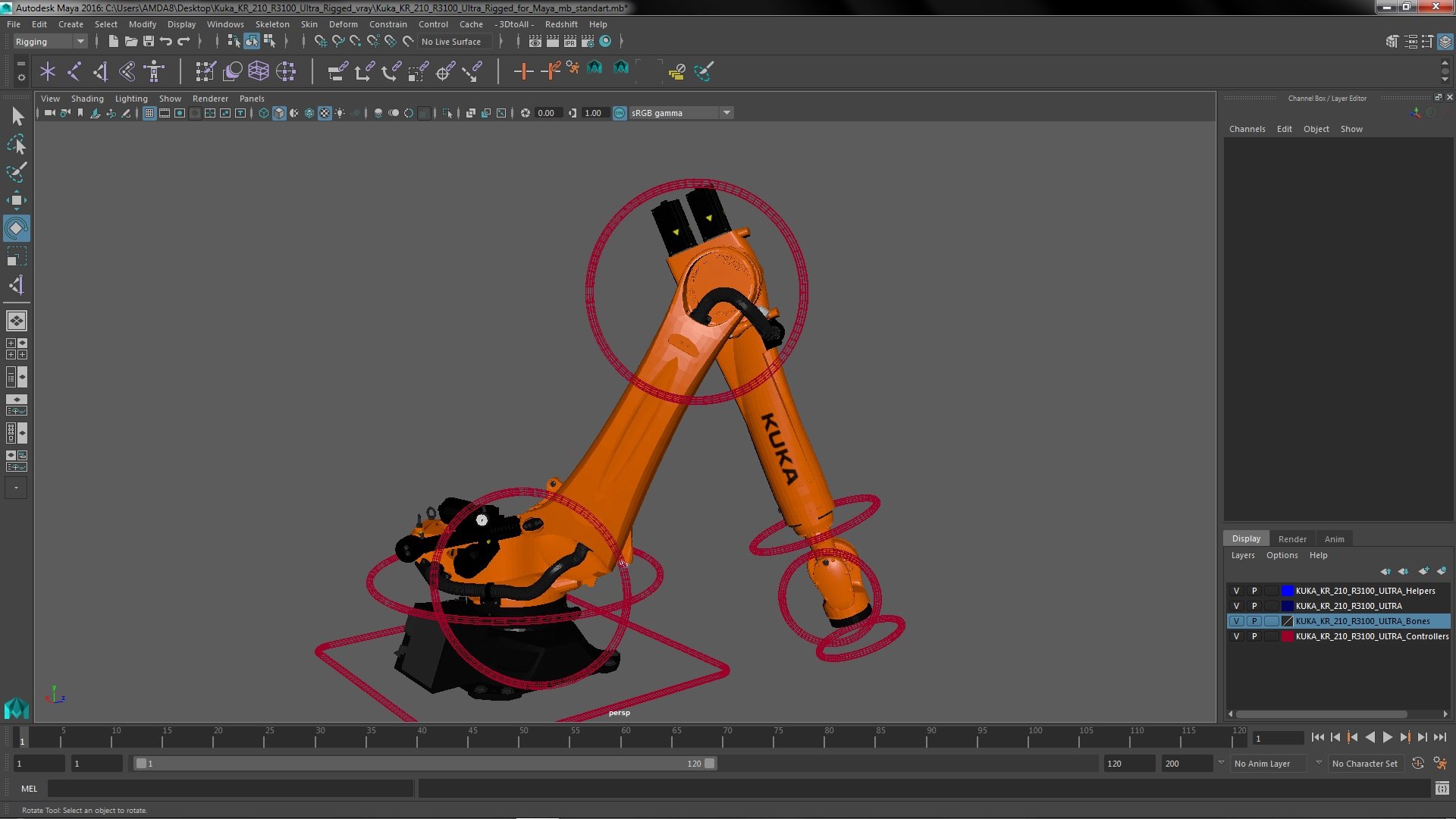The height and width of the screenshot is (819, 1456).
Task: Click the Render current frame icon
Action: tap(552, 41)
